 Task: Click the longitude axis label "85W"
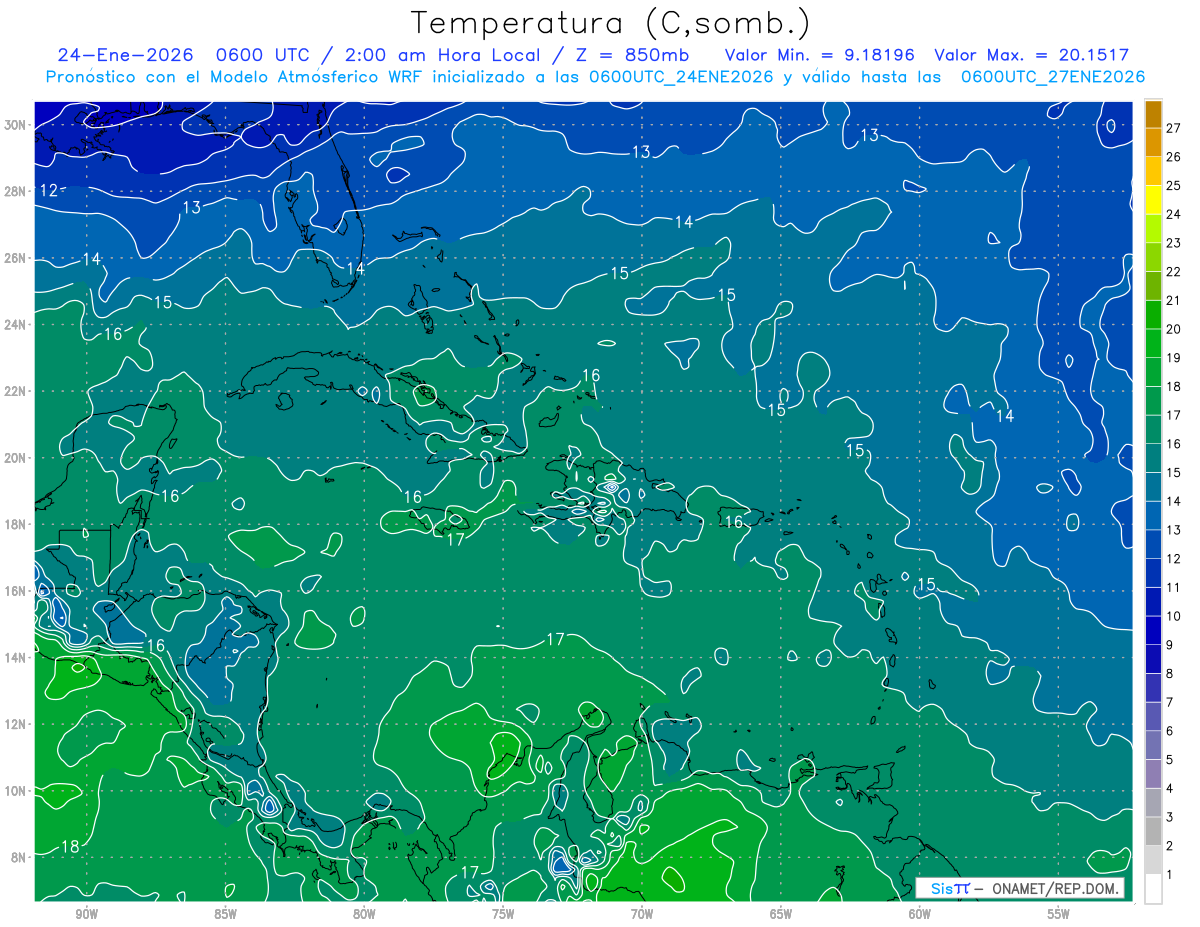225,914
